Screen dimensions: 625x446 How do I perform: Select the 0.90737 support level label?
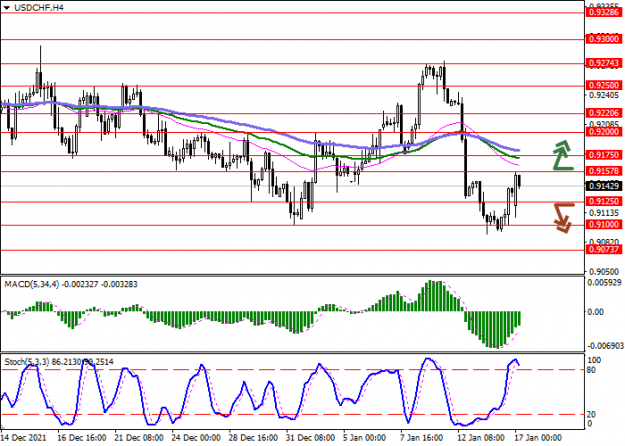(604, 250)
